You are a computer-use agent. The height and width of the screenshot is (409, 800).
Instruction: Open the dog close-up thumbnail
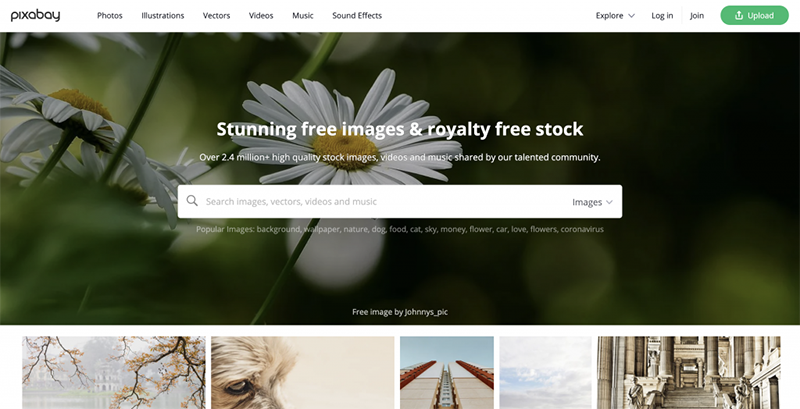tap(303, 372)
